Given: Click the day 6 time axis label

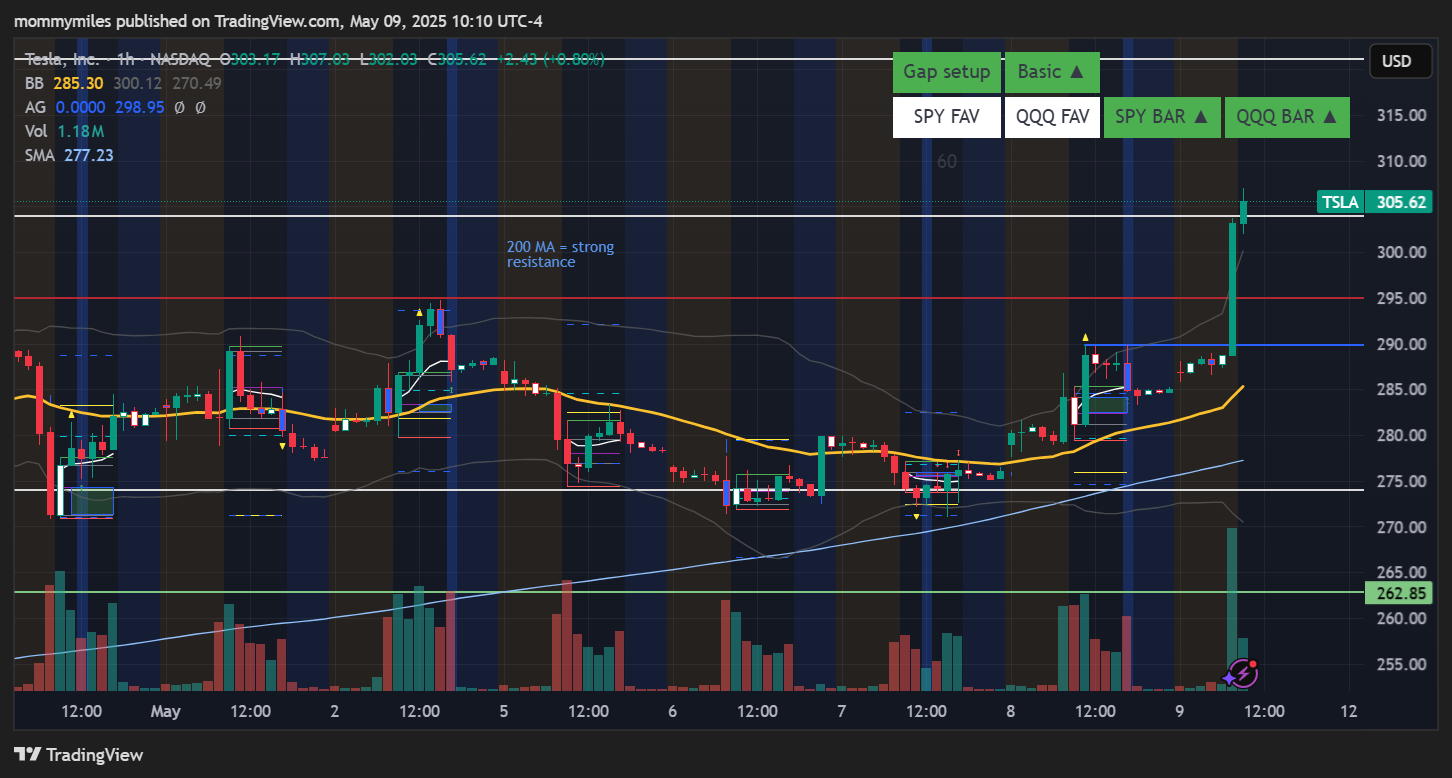Looking at the screenshot, I should click(672, 712).
